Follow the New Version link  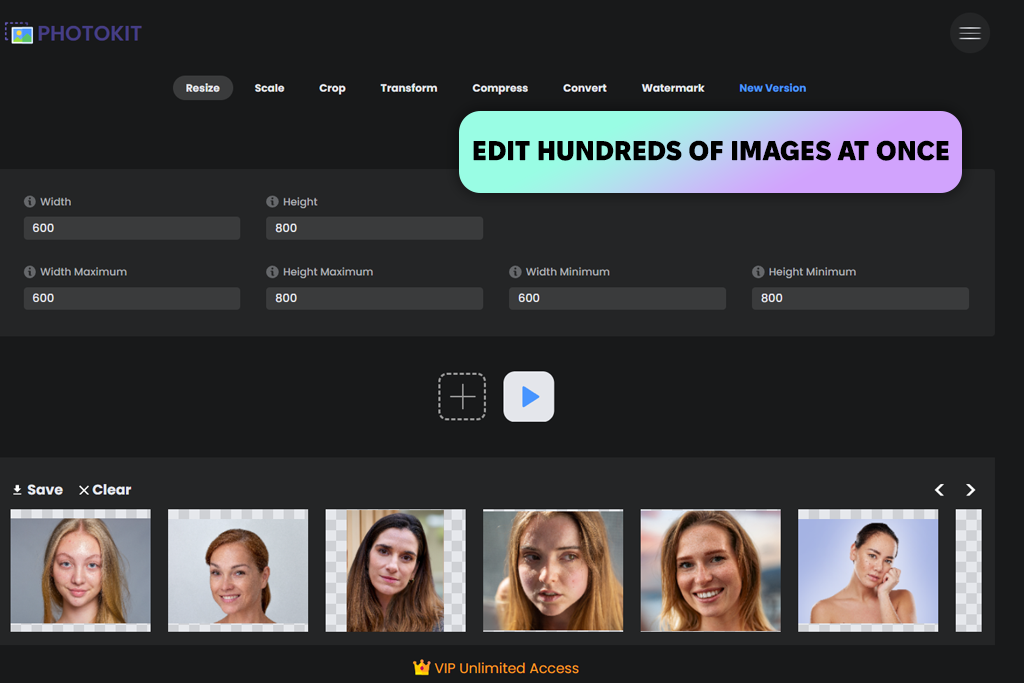[x=772, y=88]
